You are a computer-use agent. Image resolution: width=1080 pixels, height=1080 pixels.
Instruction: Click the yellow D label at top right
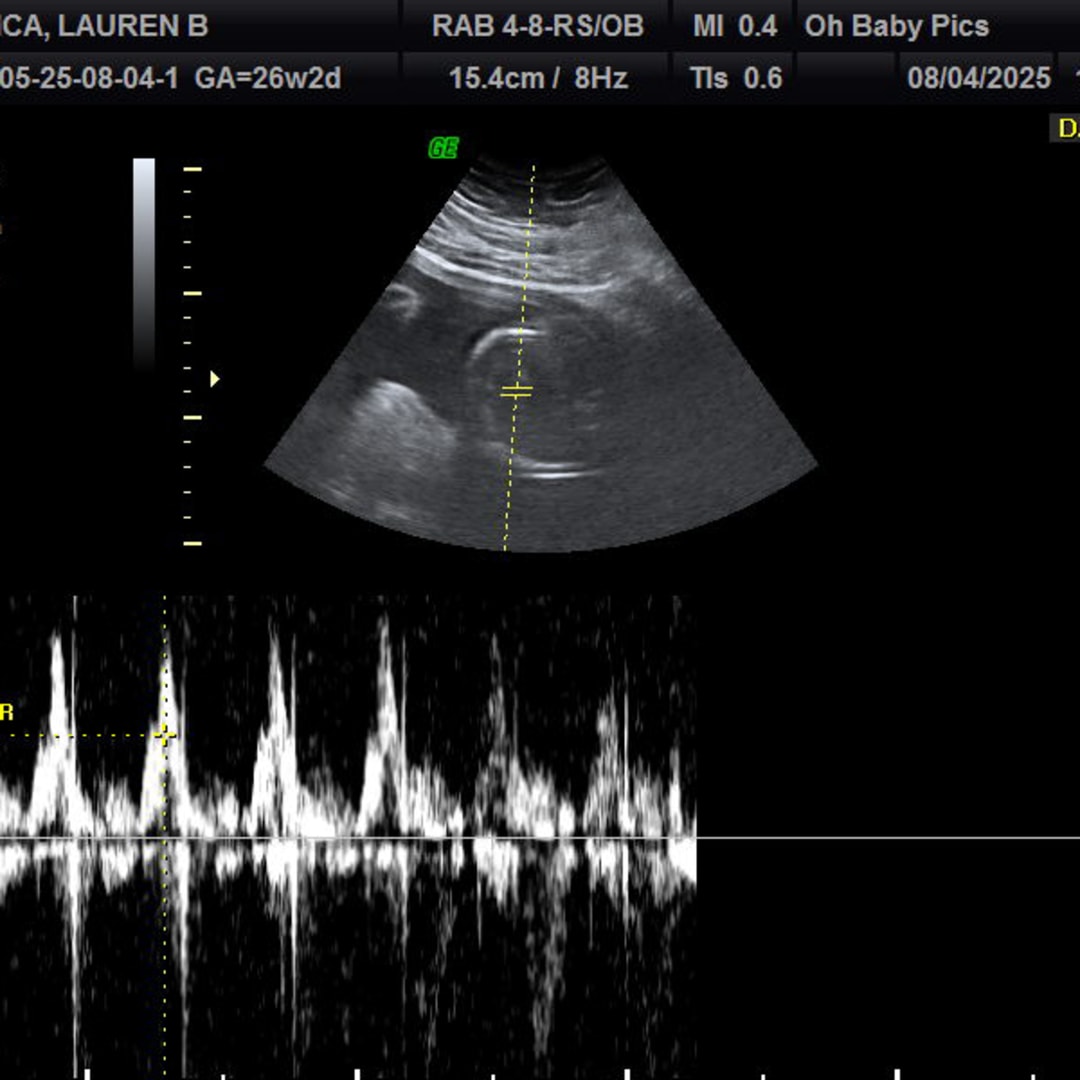point(1066,128)
